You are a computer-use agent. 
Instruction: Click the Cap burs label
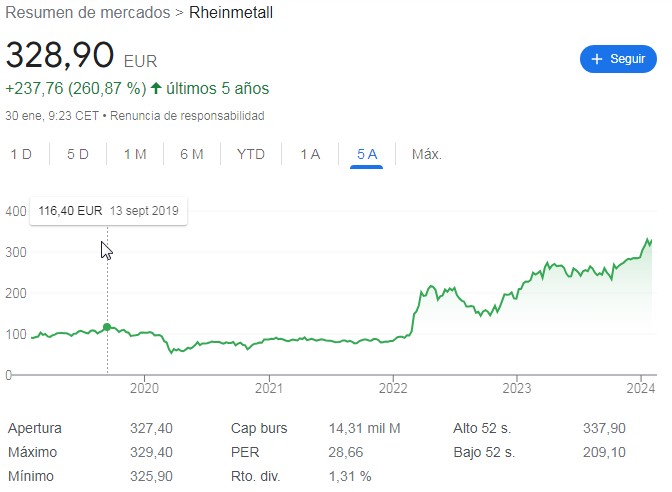pos(259,428)
